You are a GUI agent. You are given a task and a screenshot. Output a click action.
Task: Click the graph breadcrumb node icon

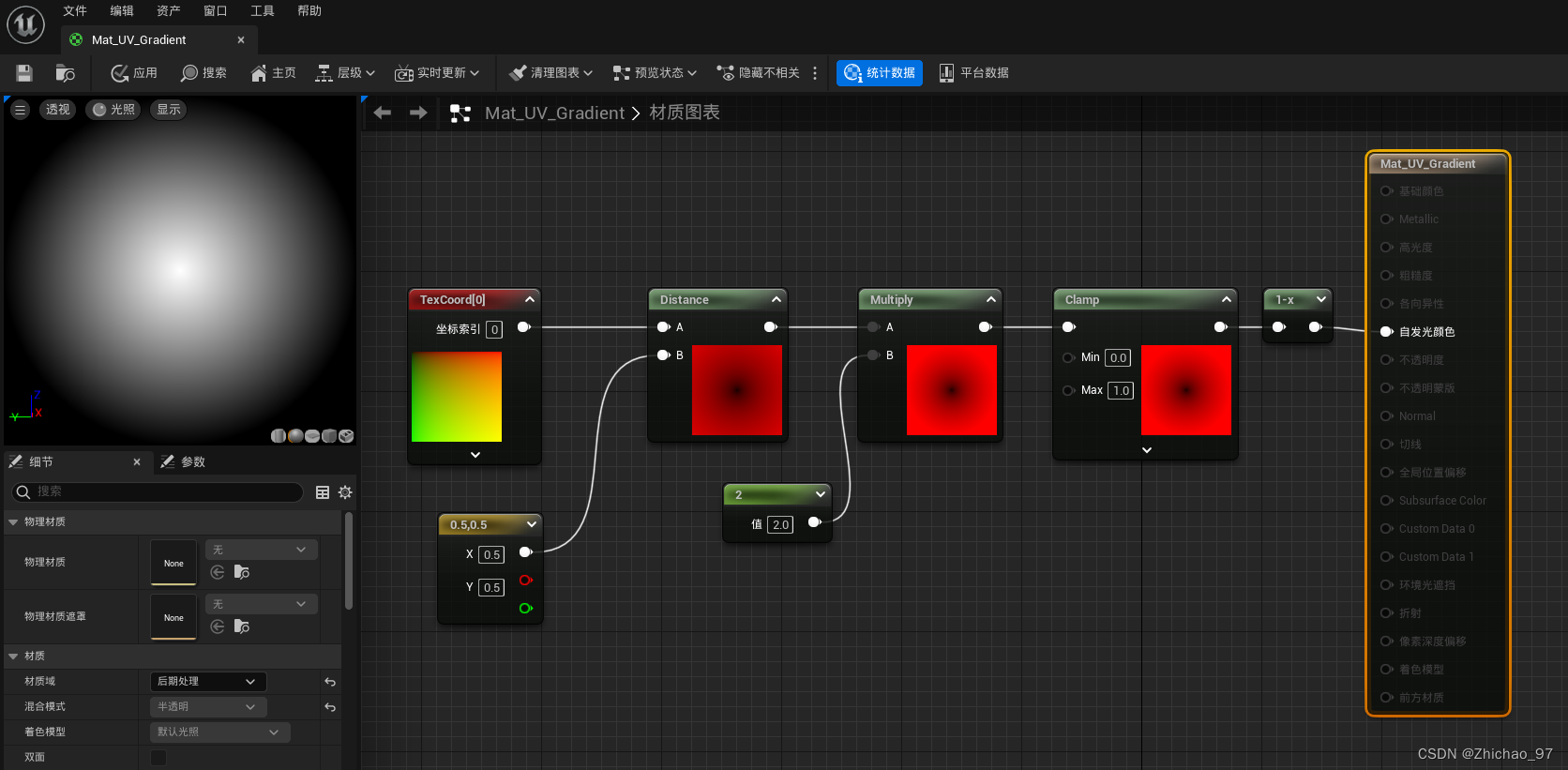click(460, 113)
